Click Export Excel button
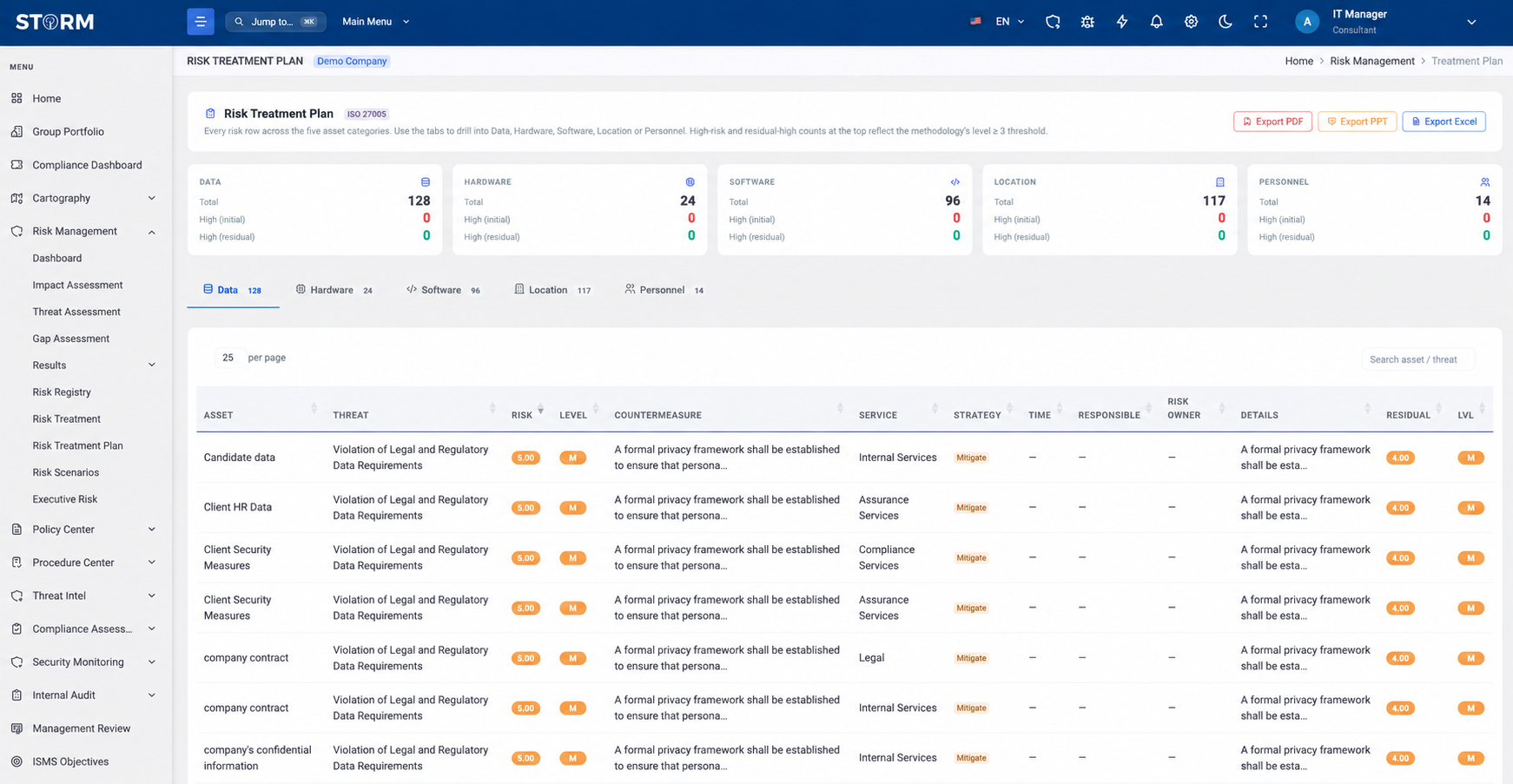Viewport: 1513px width, 784px height. click(x=1444, y=122)
